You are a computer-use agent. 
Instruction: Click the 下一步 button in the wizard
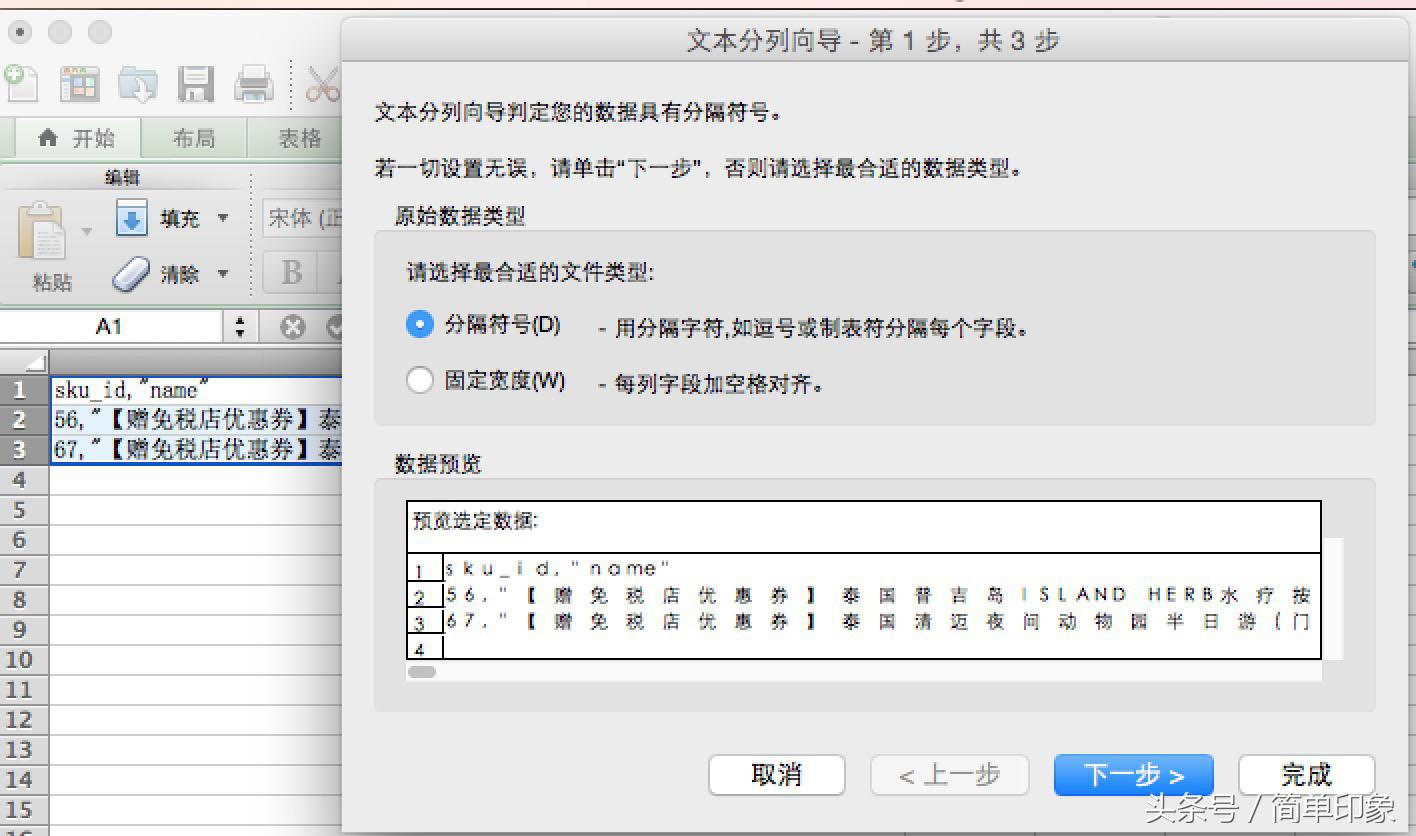pyautogui.click(x=1133, y=774)
